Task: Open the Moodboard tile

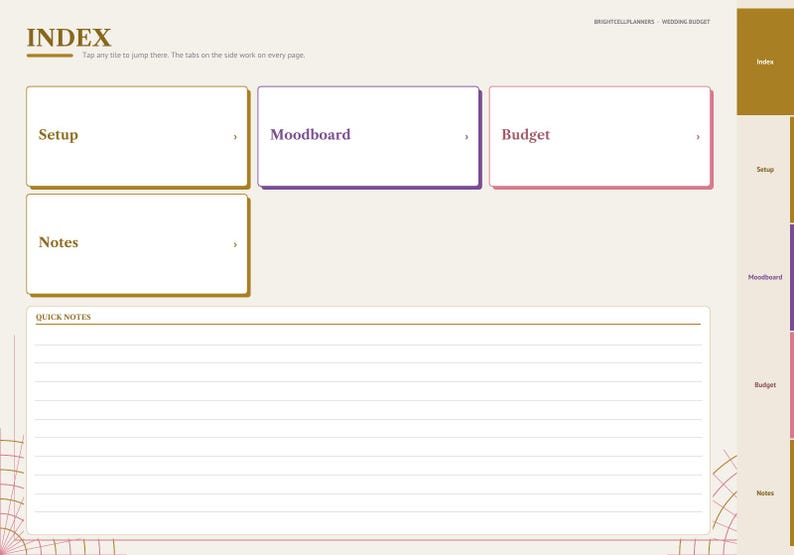Action: [369, 136]
